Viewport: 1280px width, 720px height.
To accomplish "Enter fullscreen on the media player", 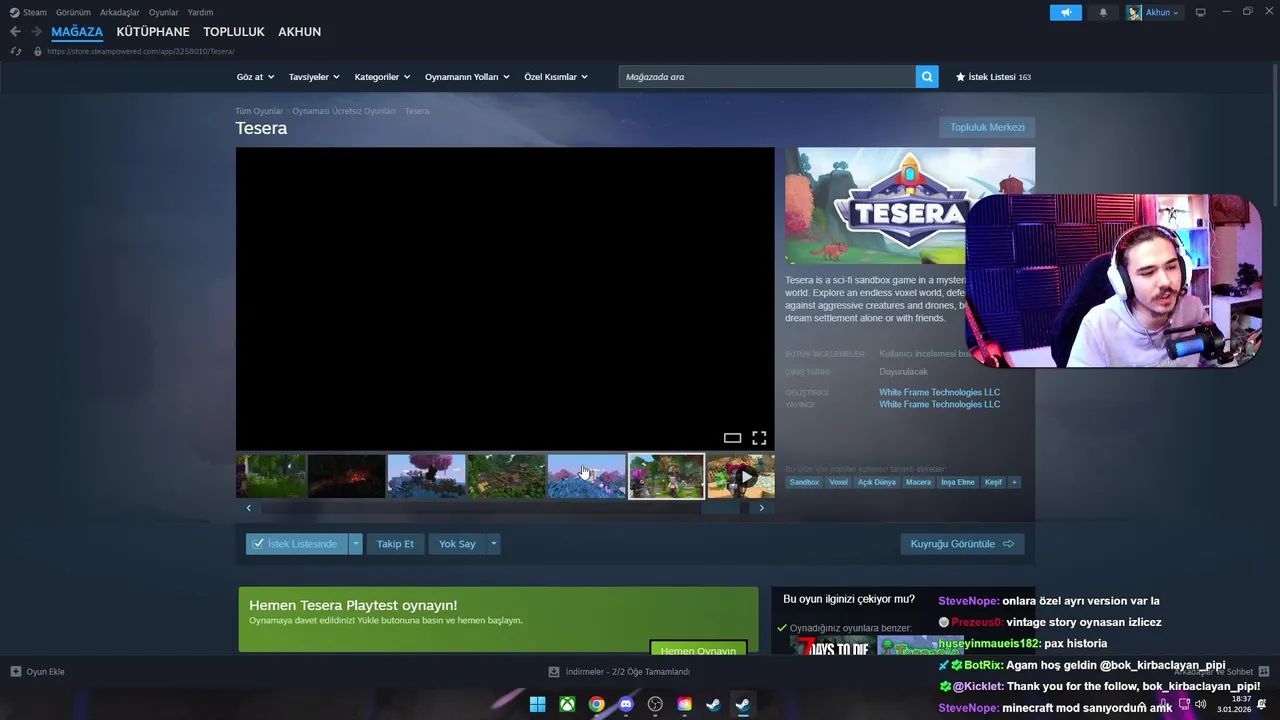I will (x=759, y=438).
